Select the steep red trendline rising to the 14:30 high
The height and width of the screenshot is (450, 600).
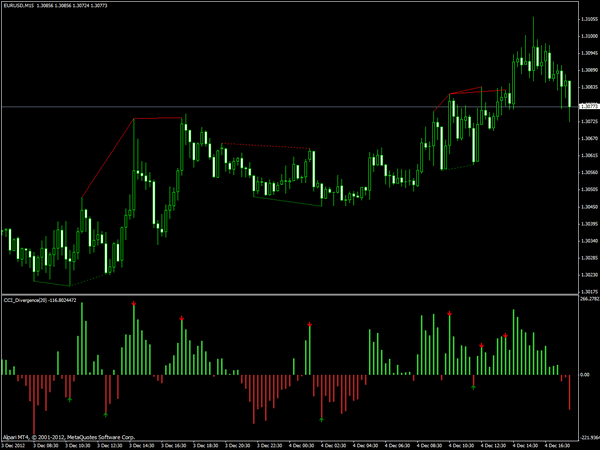point(108,158)
